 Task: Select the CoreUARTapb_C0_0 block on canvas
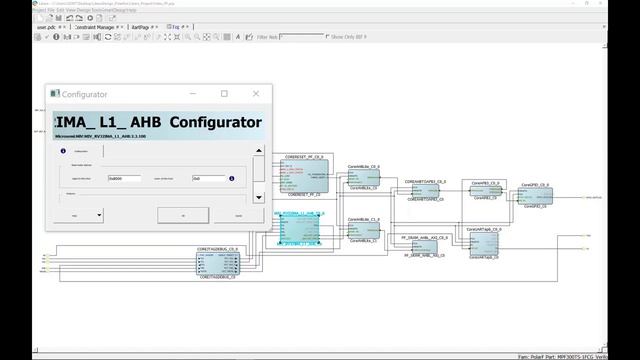[484, 244]
